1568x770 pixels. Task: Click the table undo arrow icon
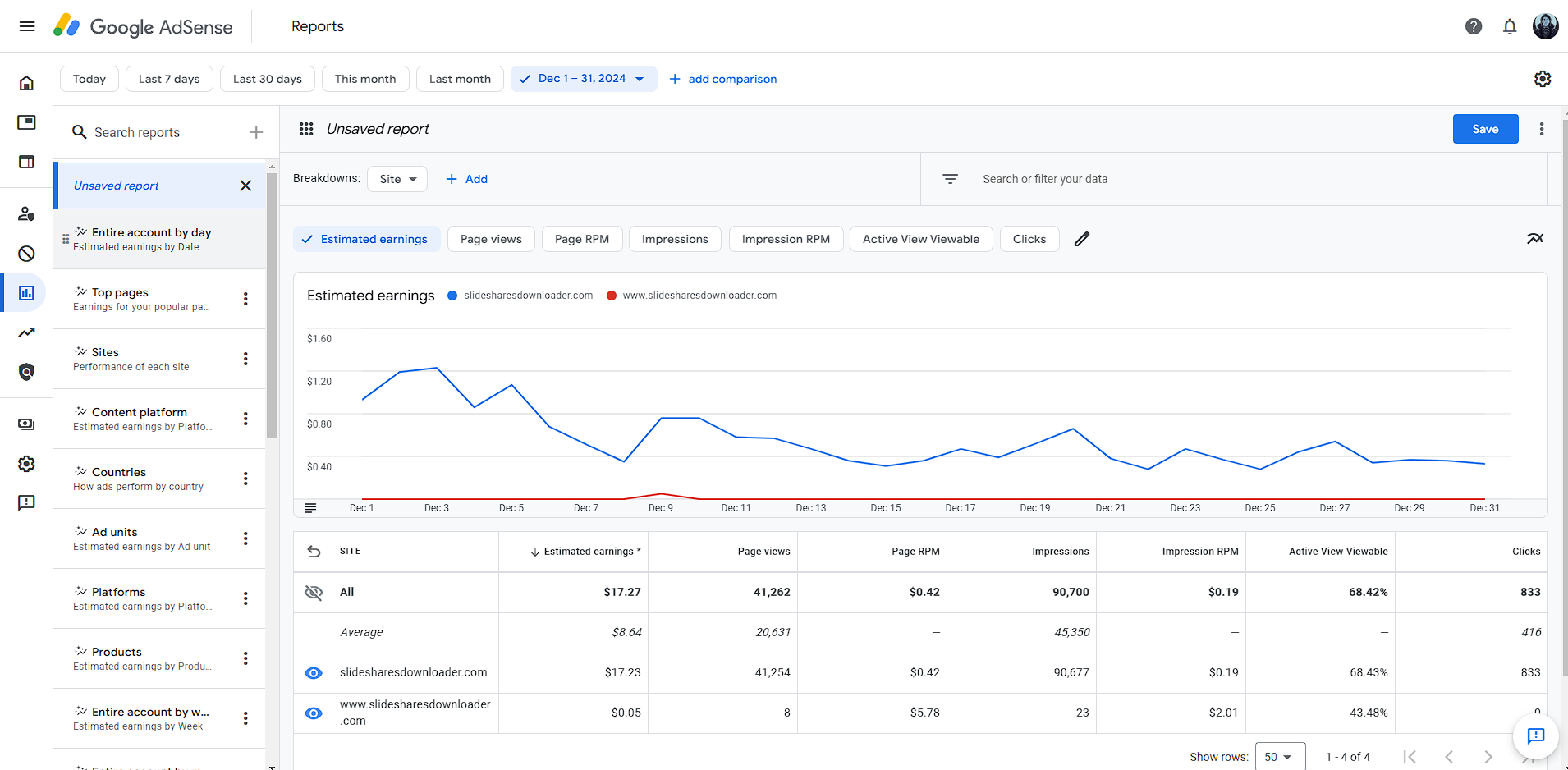314,552
